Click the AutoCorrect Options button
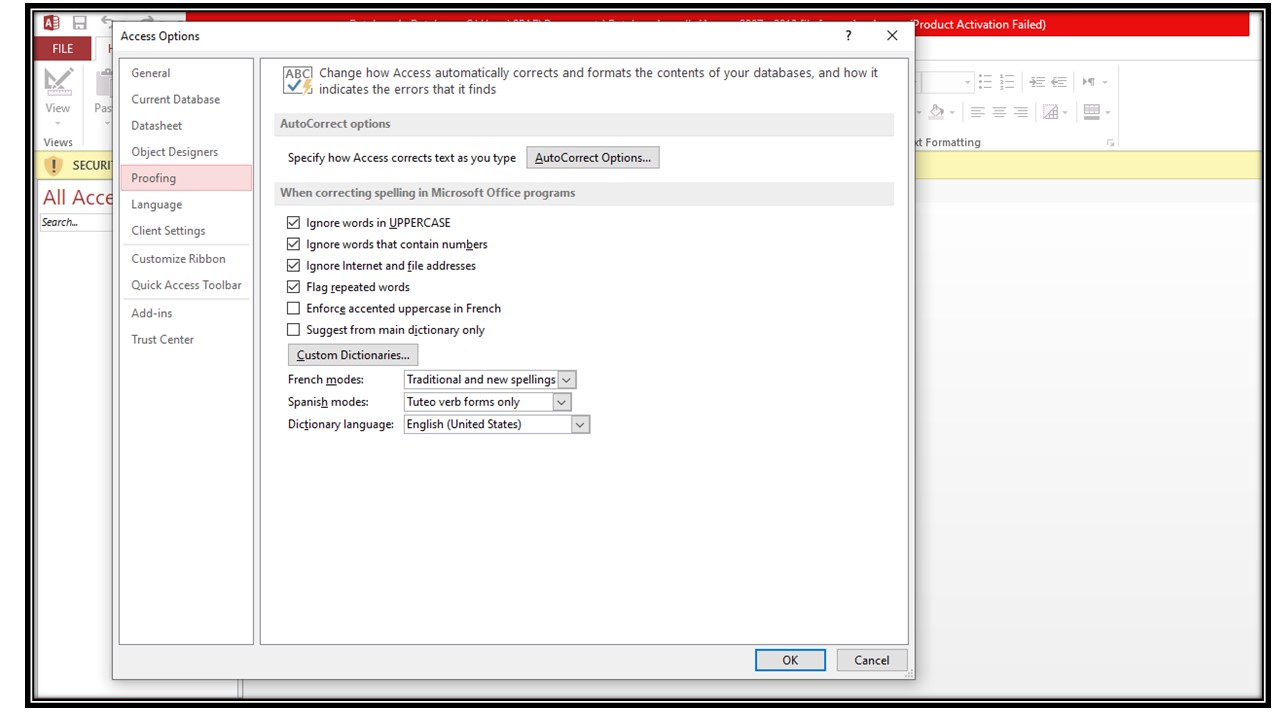 click(593, 158)
